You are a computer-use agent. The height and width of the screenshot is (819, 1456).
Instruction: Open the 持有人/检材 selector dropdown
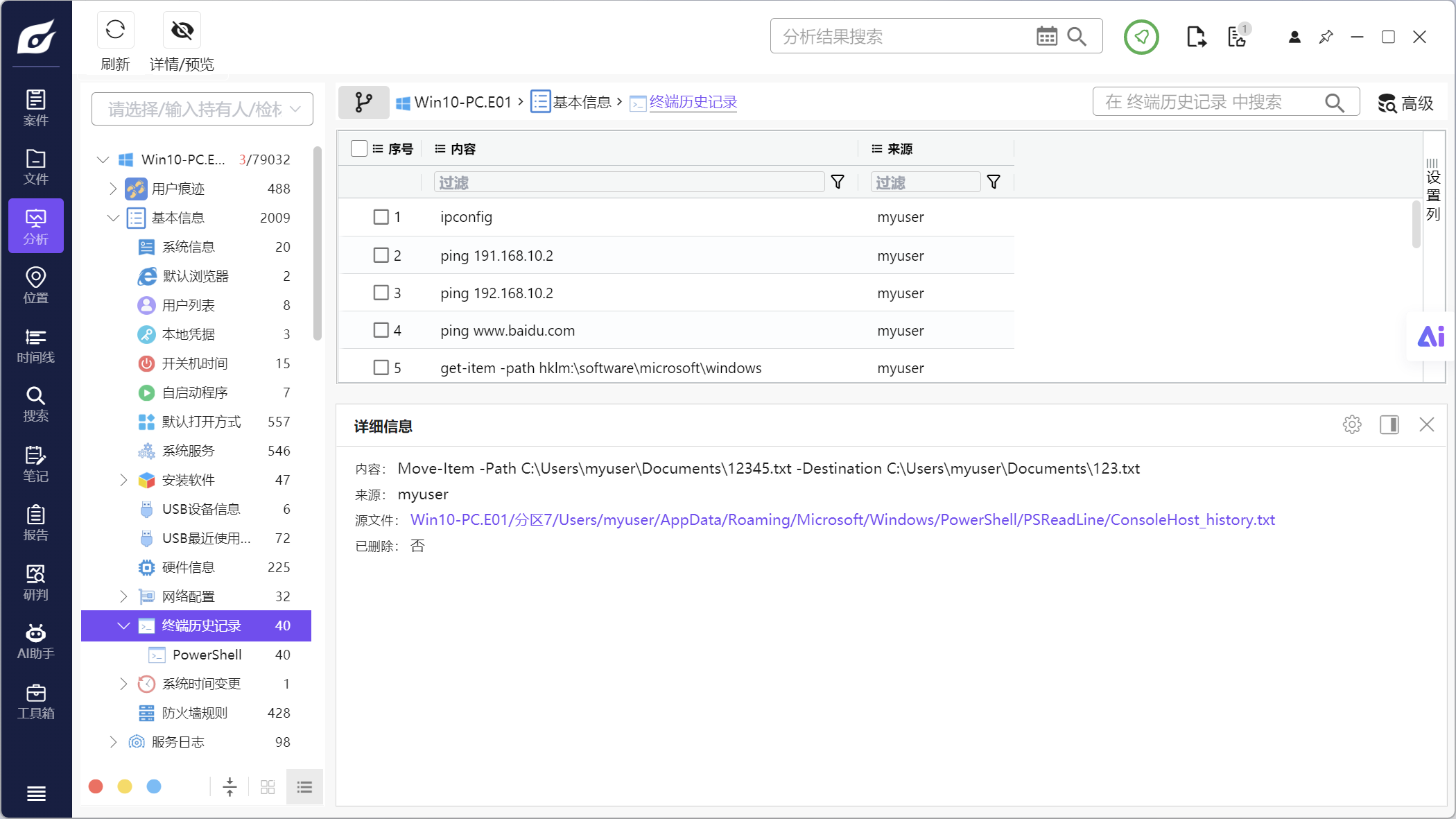click(x=202, y=110)
